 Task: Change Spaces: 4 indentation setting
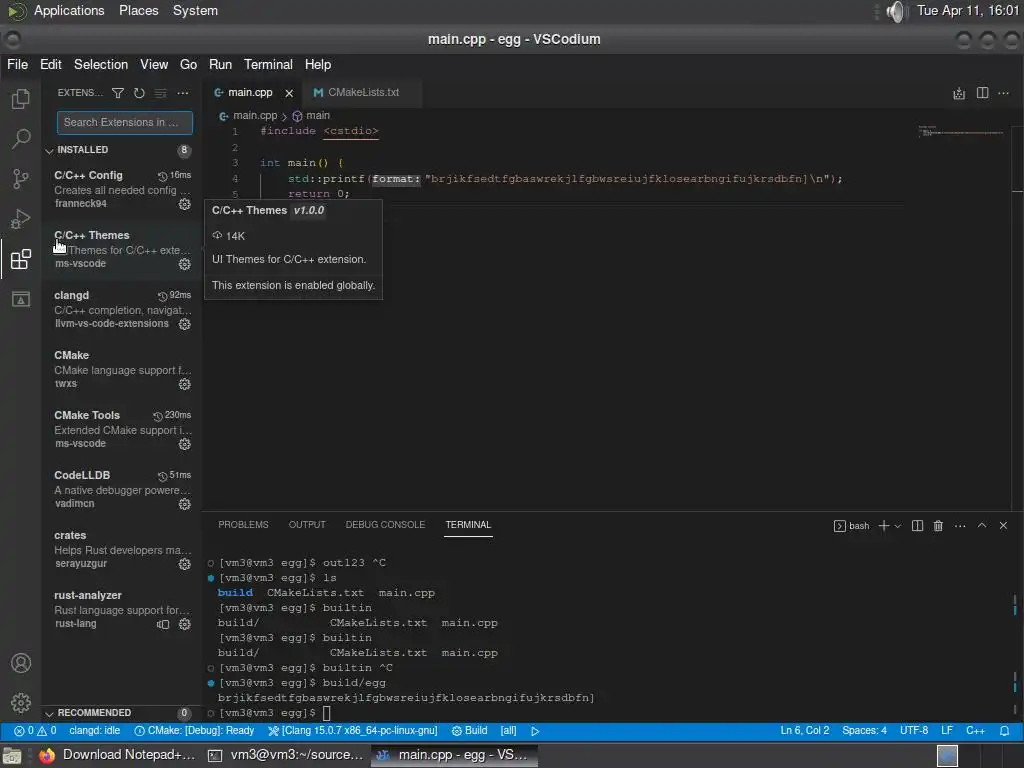864,731
